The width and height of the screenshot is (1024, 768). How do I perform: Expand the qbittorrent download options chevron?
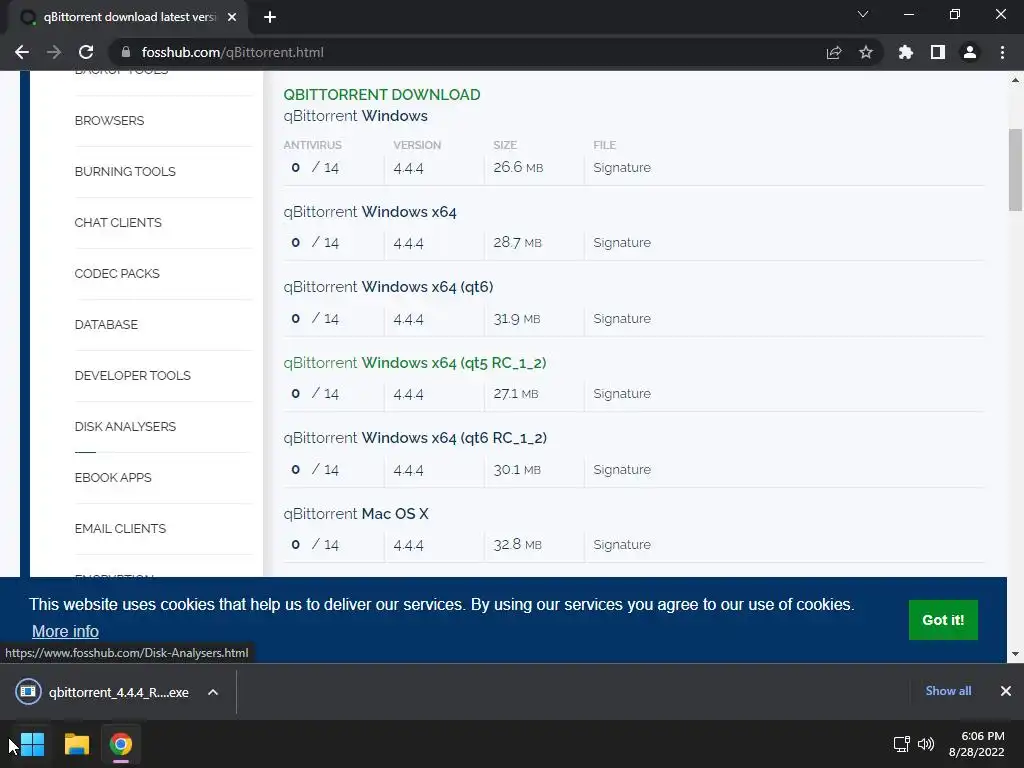(213, 692)
